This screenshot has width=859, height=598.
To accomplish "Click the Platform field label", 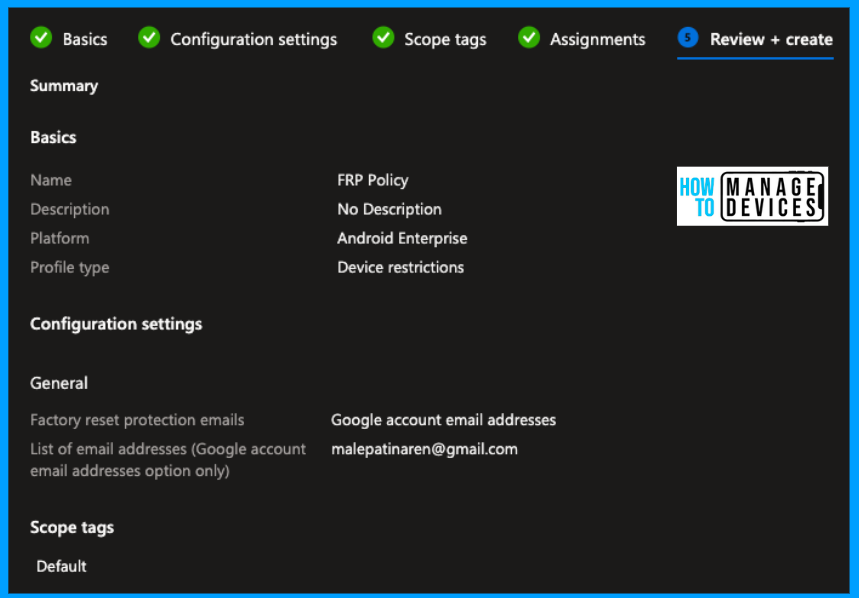I will tap(60, 238).
